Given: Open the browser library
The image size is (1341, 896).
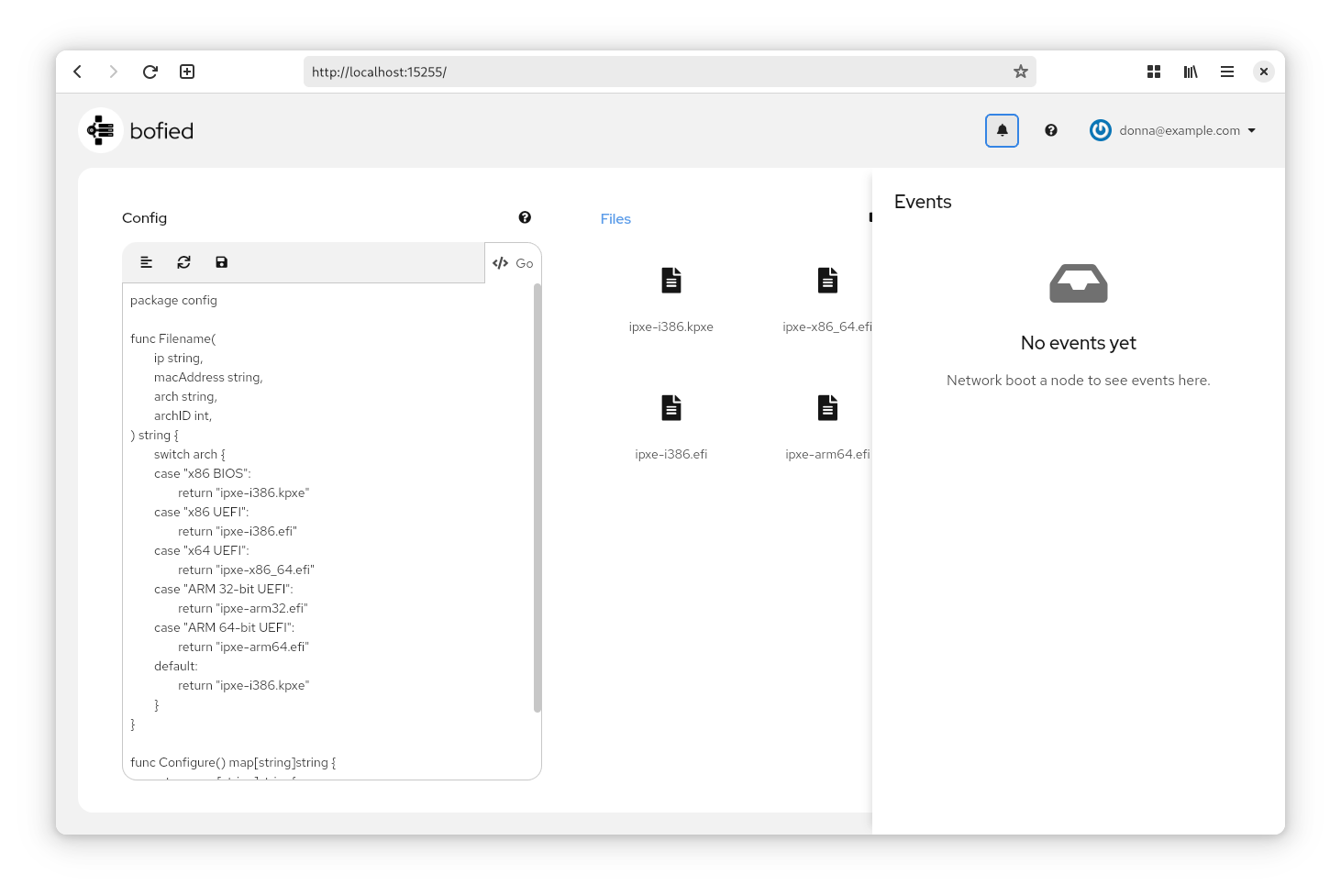Looking at the screenshot, I should click(x=1191, y=72).
